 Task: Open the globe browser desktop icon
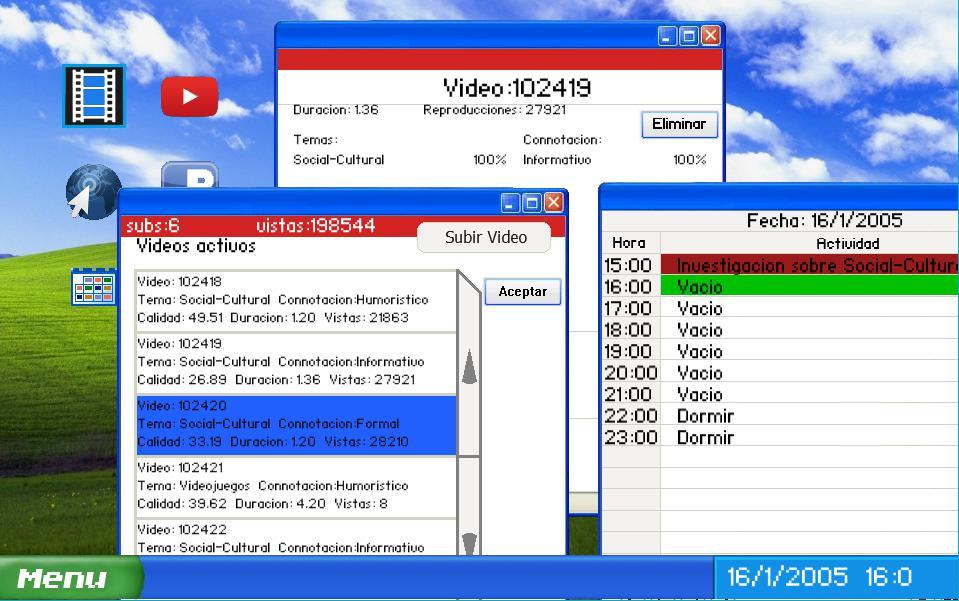[x=92, y=192]
